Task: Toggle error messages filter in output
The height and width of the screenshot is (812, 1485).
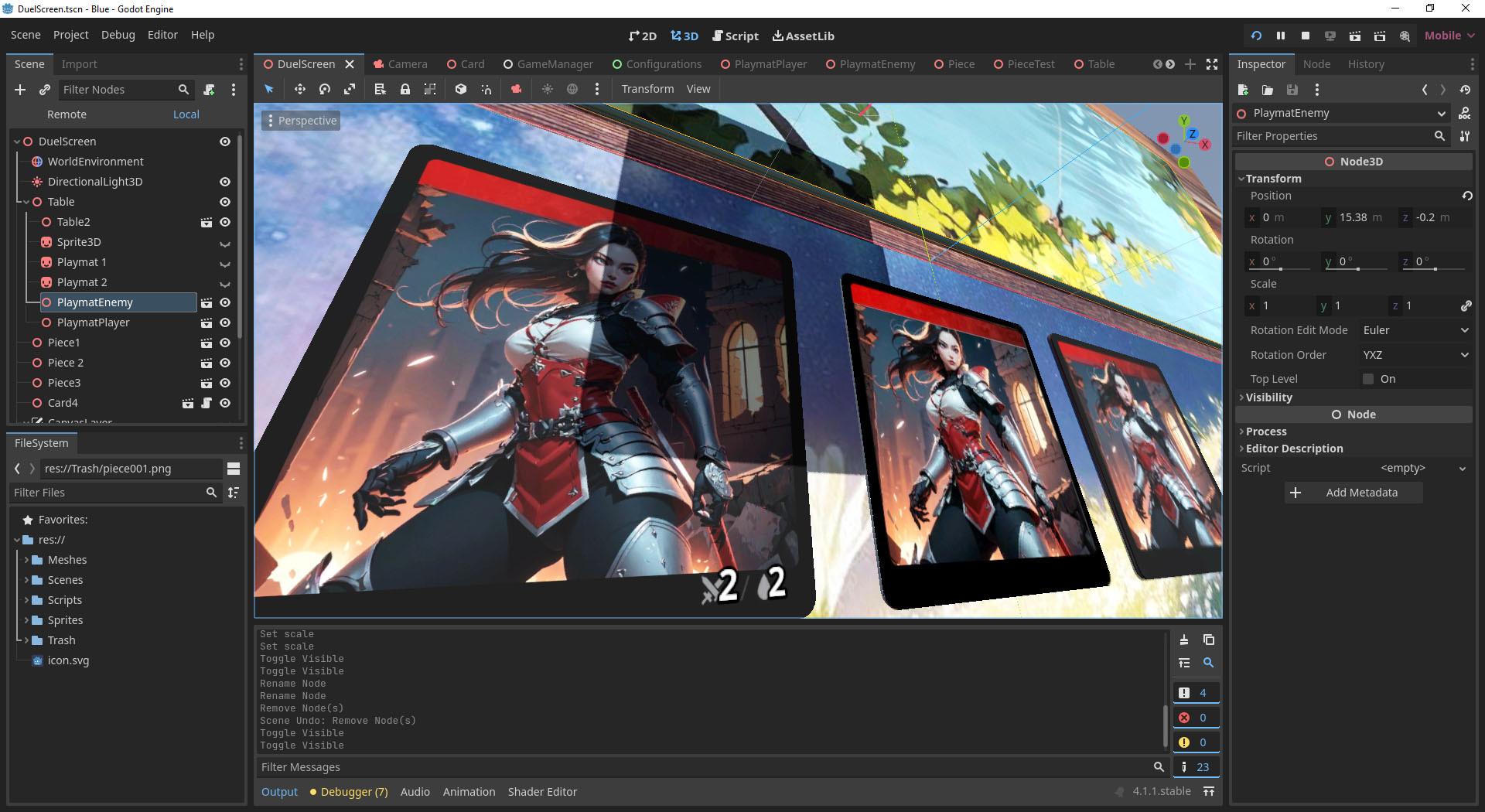Action: click(1196, 718)
